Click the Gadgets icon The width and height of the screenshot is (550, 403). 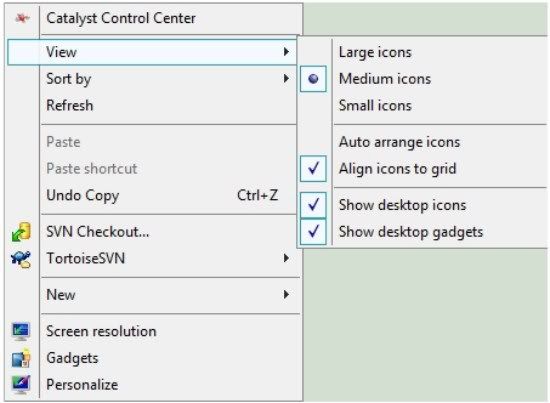[x=21, y=358]
